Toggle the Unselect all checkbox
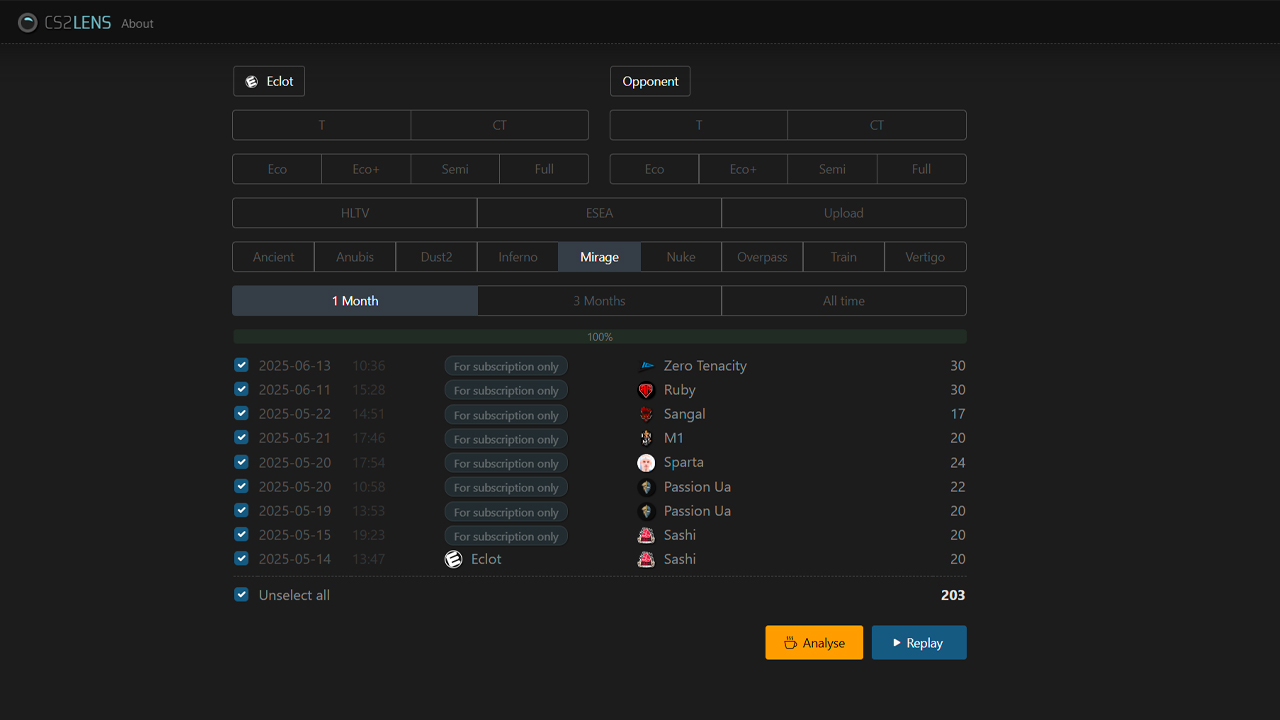The height and width of the screenshot is (720, 1280). (x=241, y=594)
